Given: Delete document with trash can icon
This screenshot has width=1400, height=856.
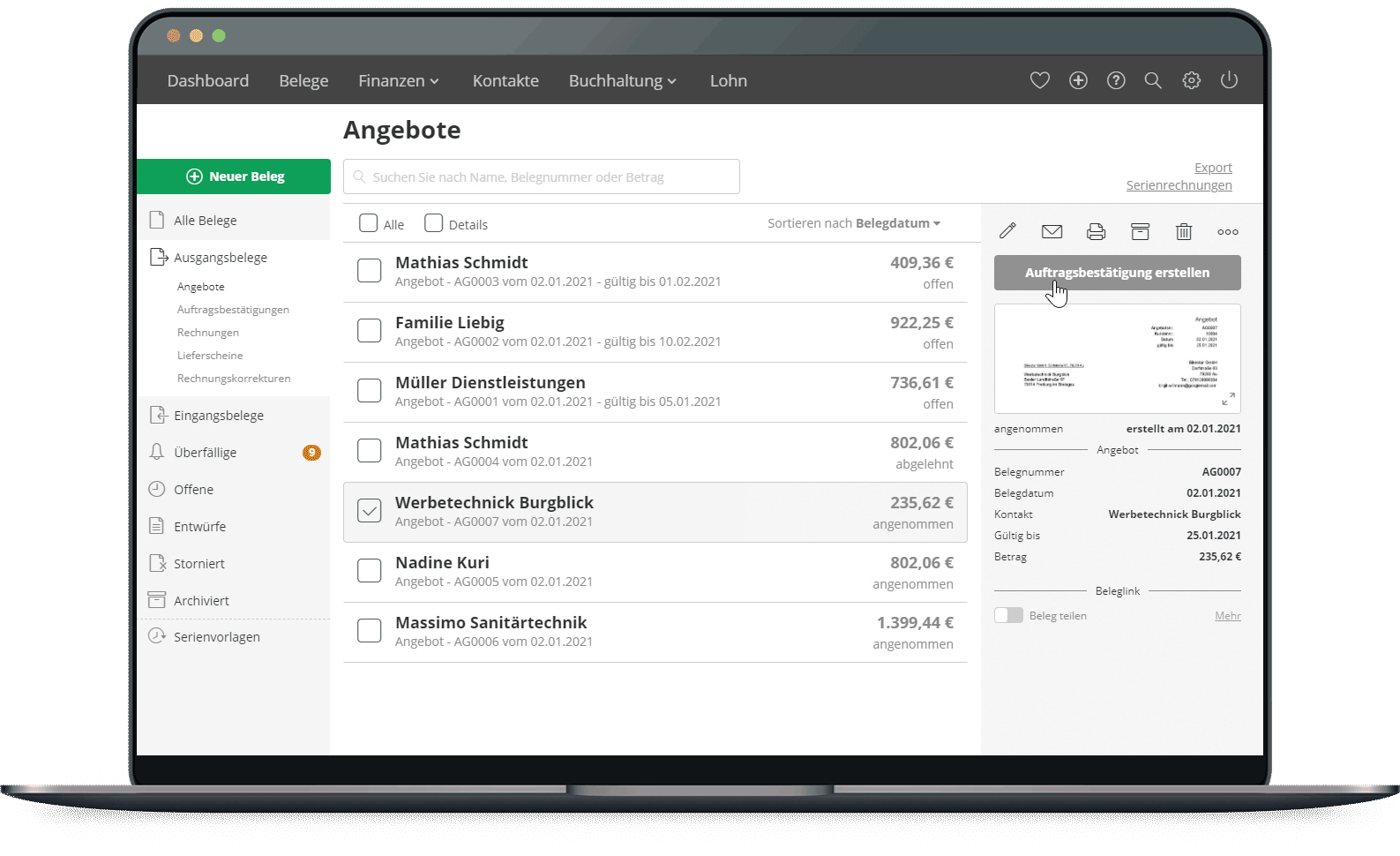Looking at the screenshot, I should click(x=1184, y=231).
